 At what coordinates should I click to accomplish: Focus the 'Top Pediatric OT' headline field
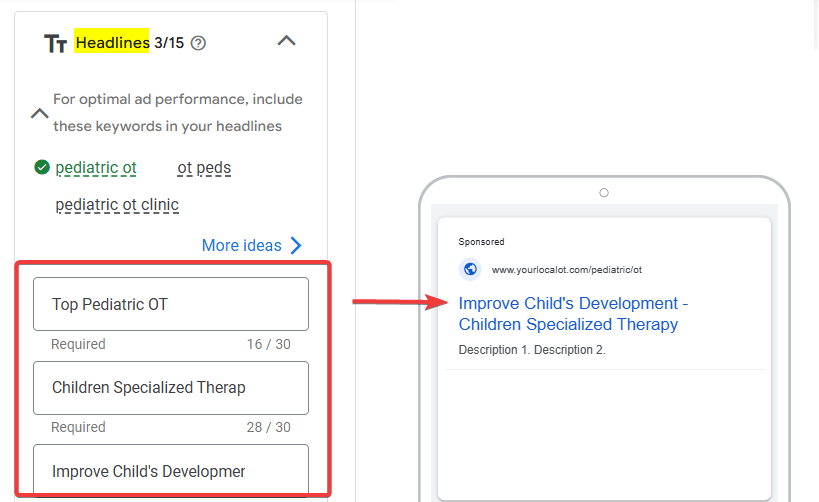[x=170, y=304]
